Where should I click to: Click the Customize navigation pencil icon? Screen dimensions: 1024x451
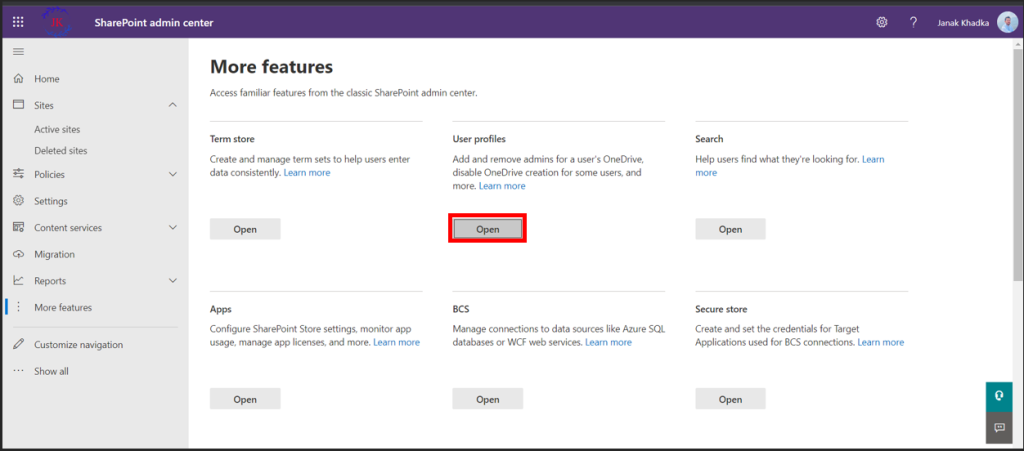pyautogui.click(x=18, y=344)
